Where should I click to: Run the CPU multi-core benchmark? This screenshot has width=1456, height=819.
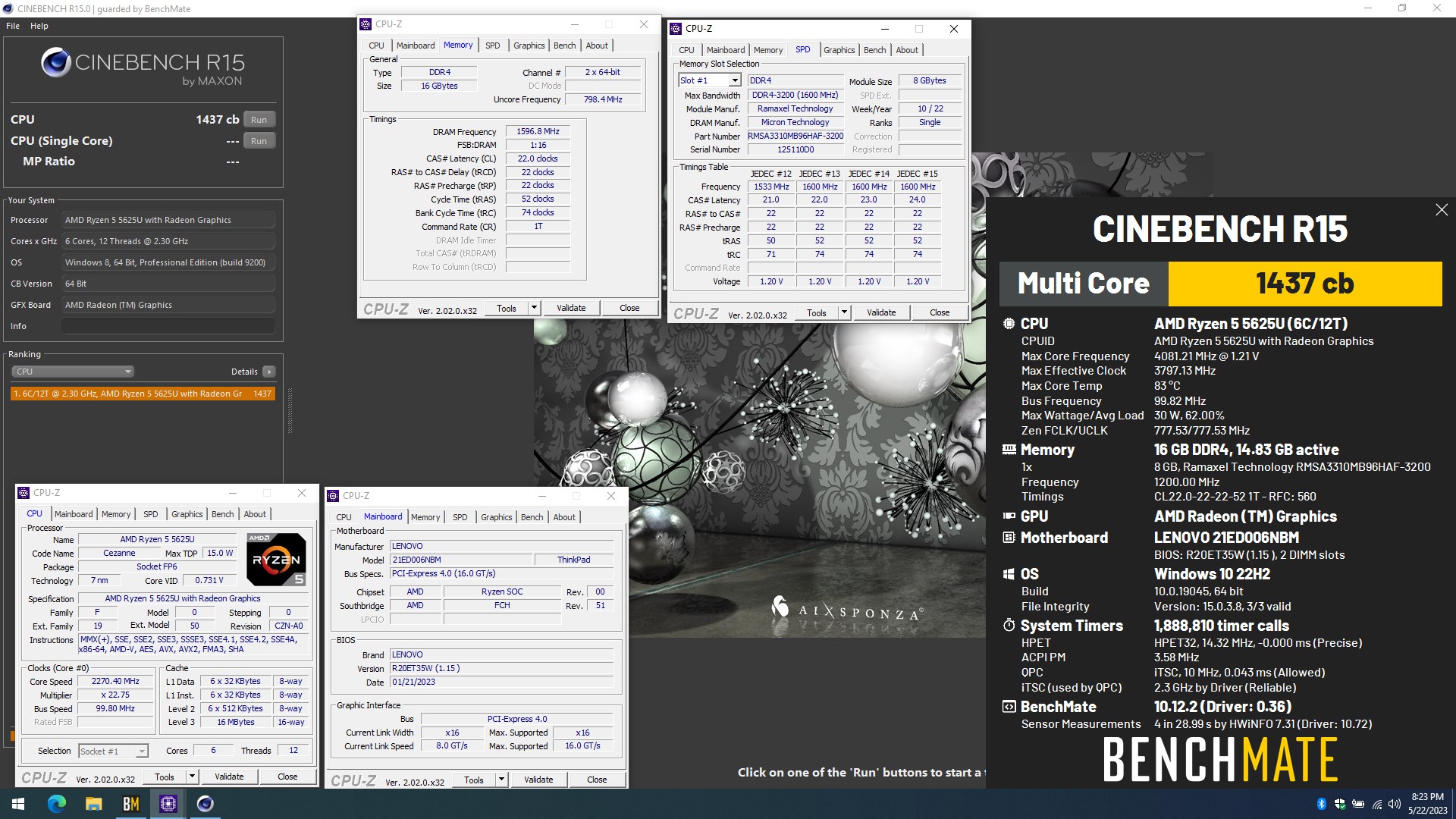(259, 120)
